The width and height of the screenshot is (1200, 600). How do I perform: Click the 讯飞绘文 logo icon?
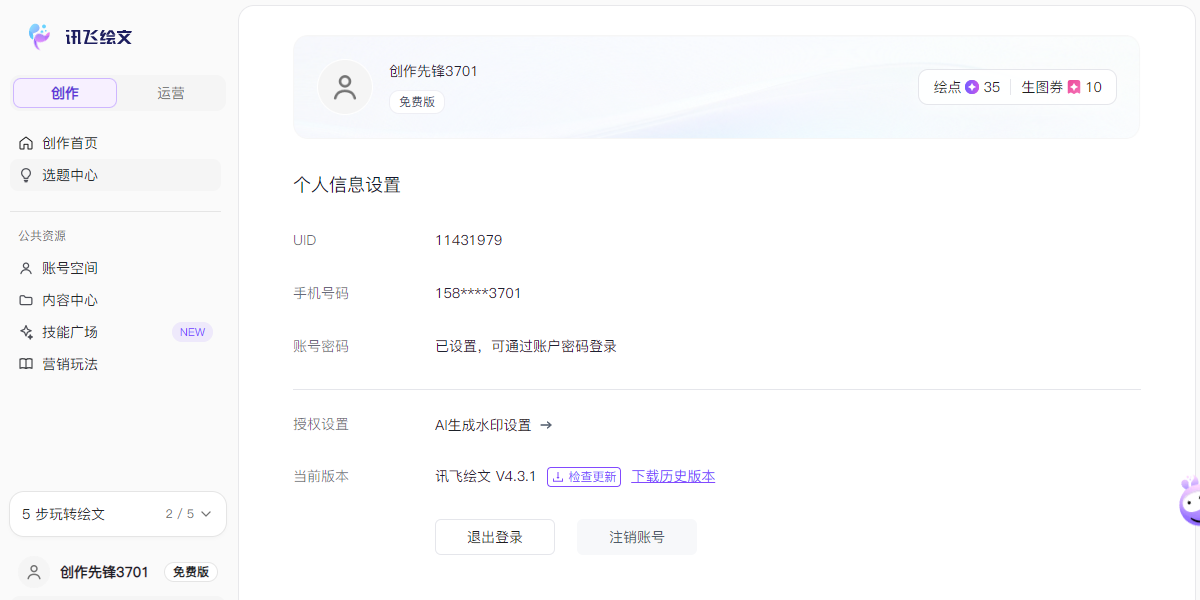pos(40,37)
